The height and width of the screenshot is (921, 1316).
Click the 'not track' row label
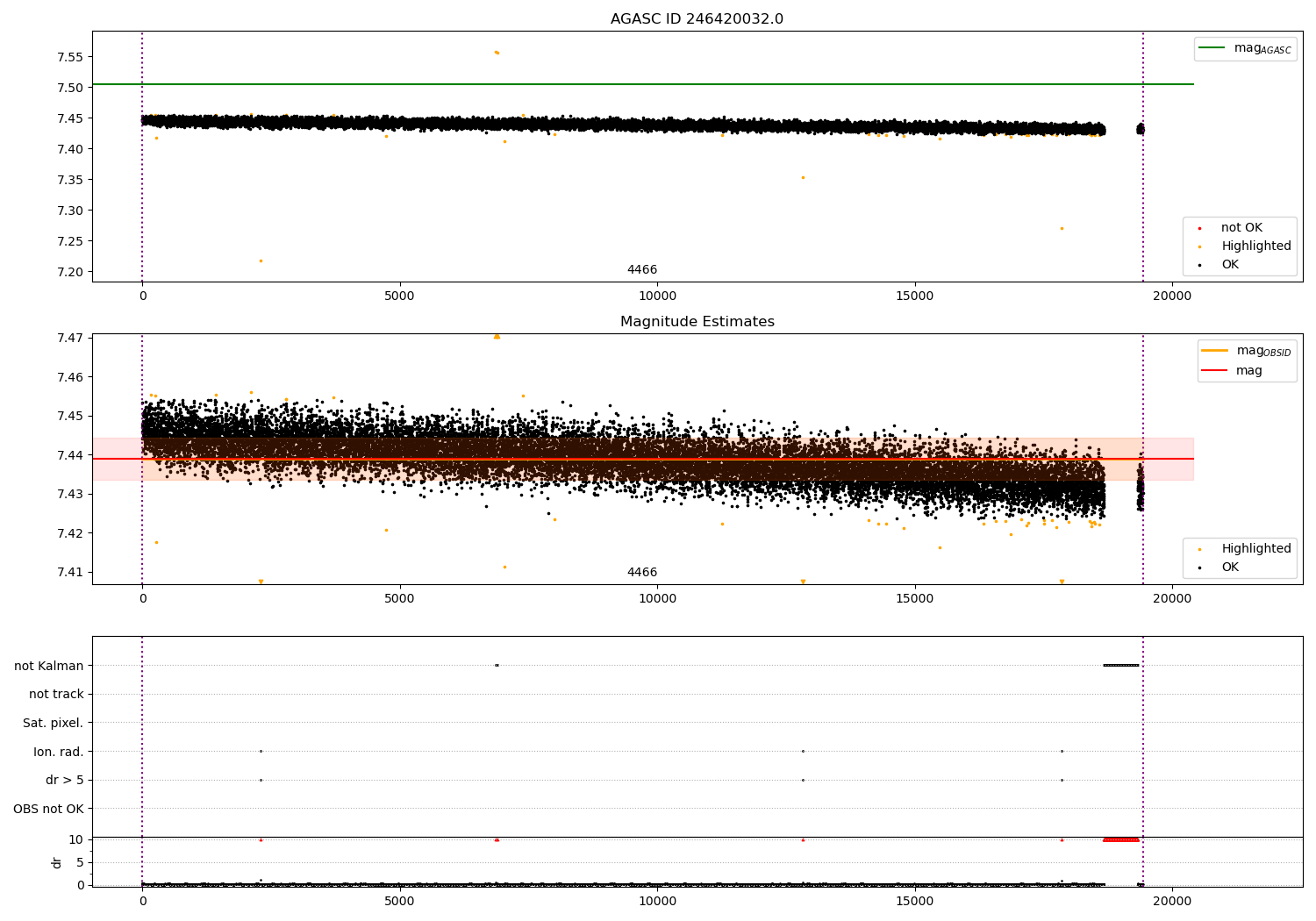point(56,694)
